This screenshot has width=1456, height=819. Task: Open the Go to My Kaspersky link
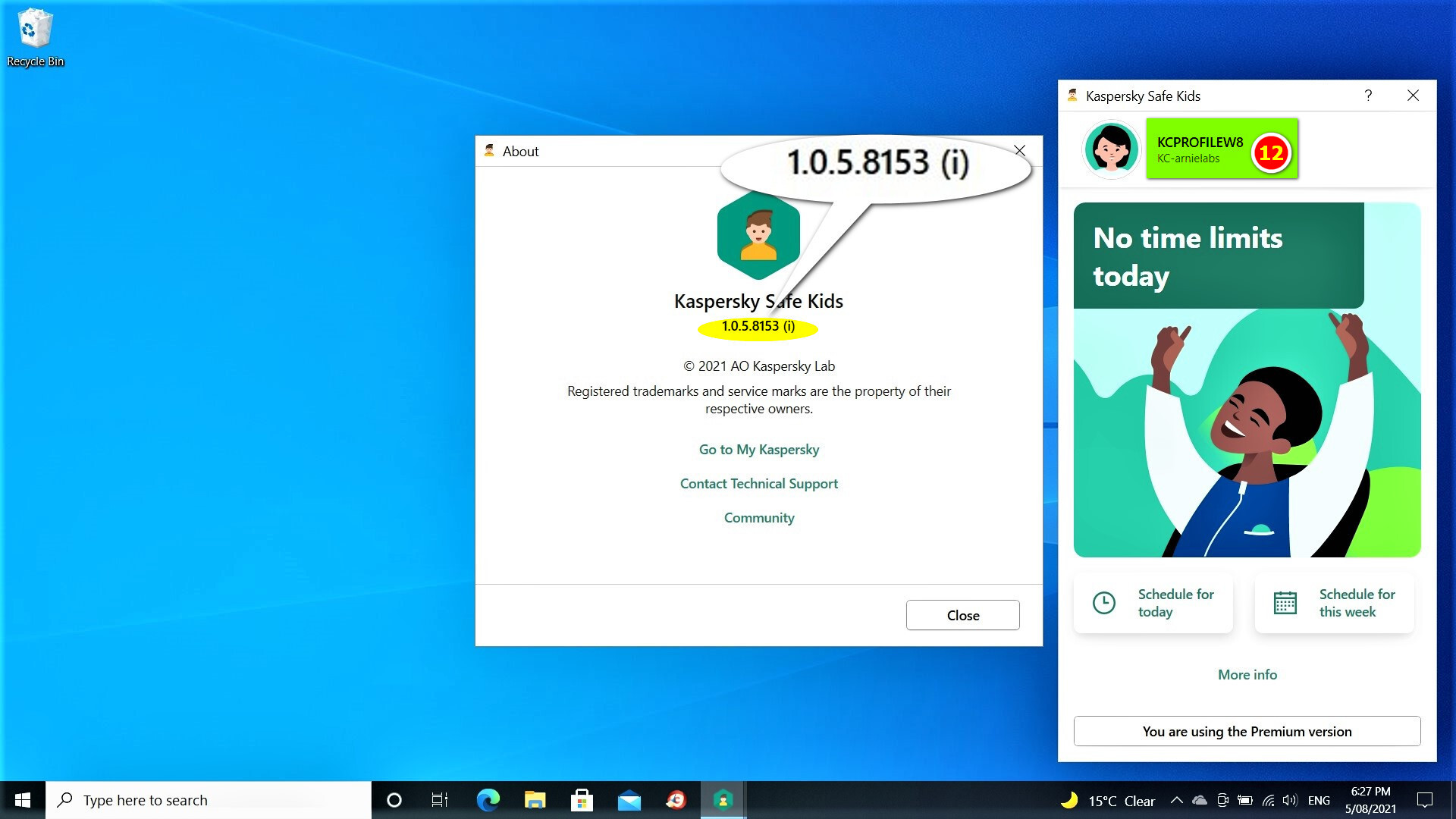click(x=758, y=450)
